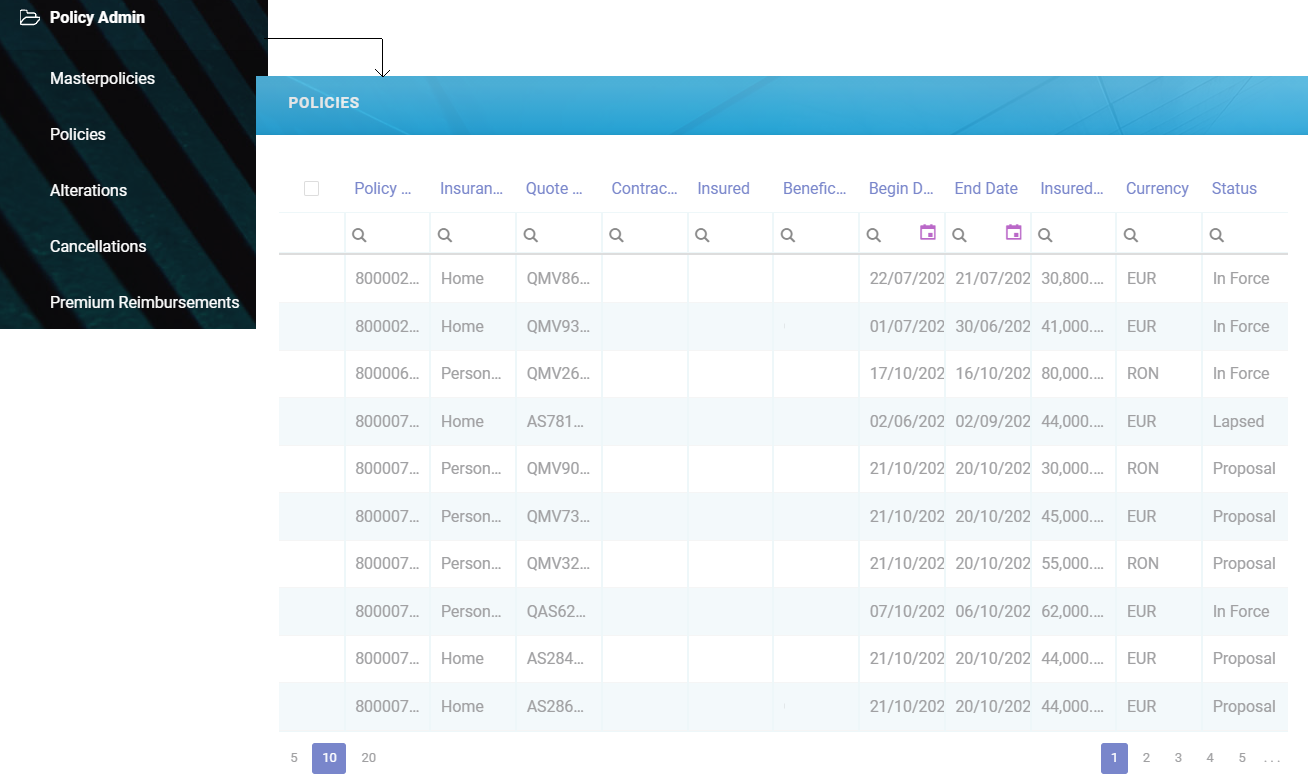Select Premium Reimbursements in sidebar
1312x783 pixels.
144,302
